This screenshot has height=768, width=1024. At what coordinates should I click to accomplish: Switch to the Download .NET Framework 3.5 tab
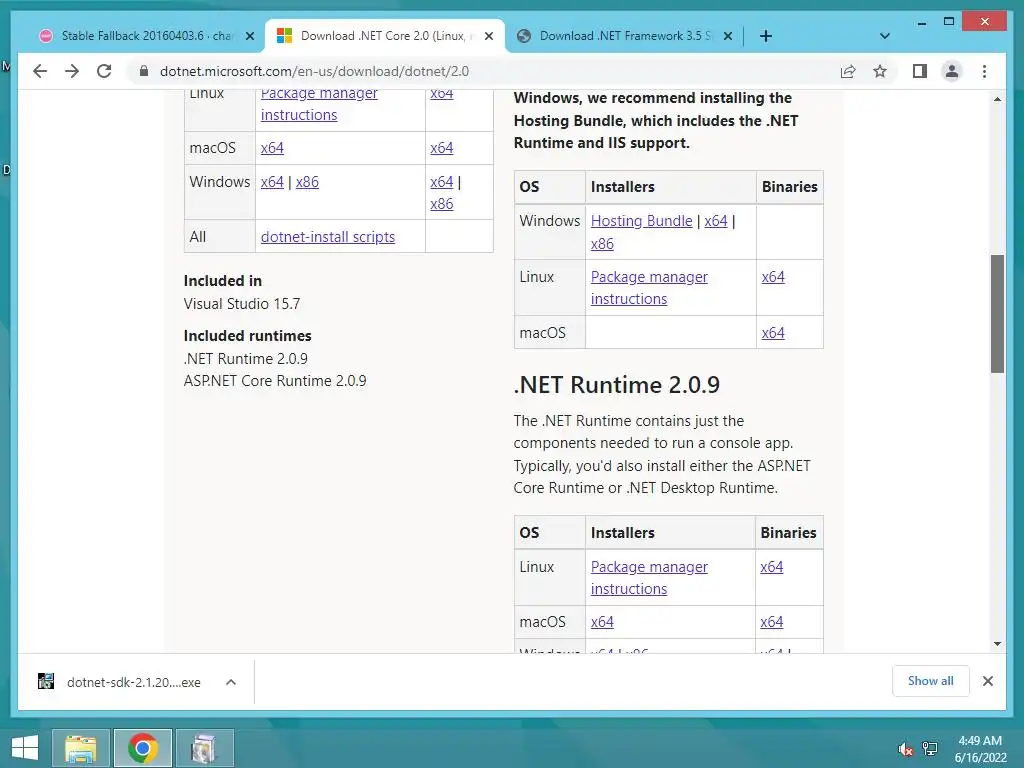624,36
